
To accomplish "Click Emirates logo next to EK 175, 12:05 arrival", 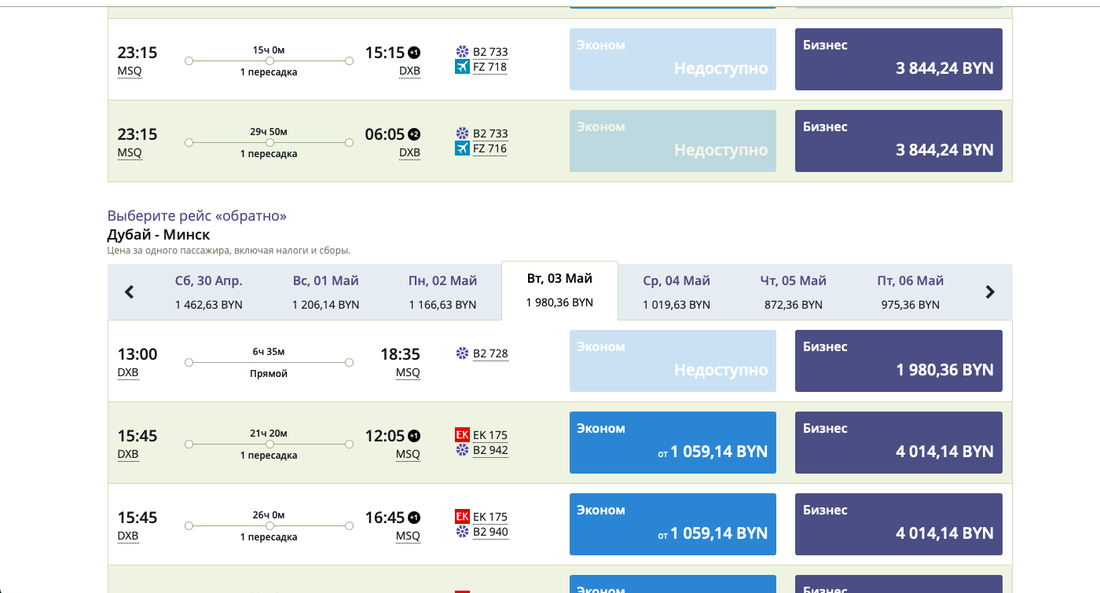I will pyautogui.click(x=462, y=435).
